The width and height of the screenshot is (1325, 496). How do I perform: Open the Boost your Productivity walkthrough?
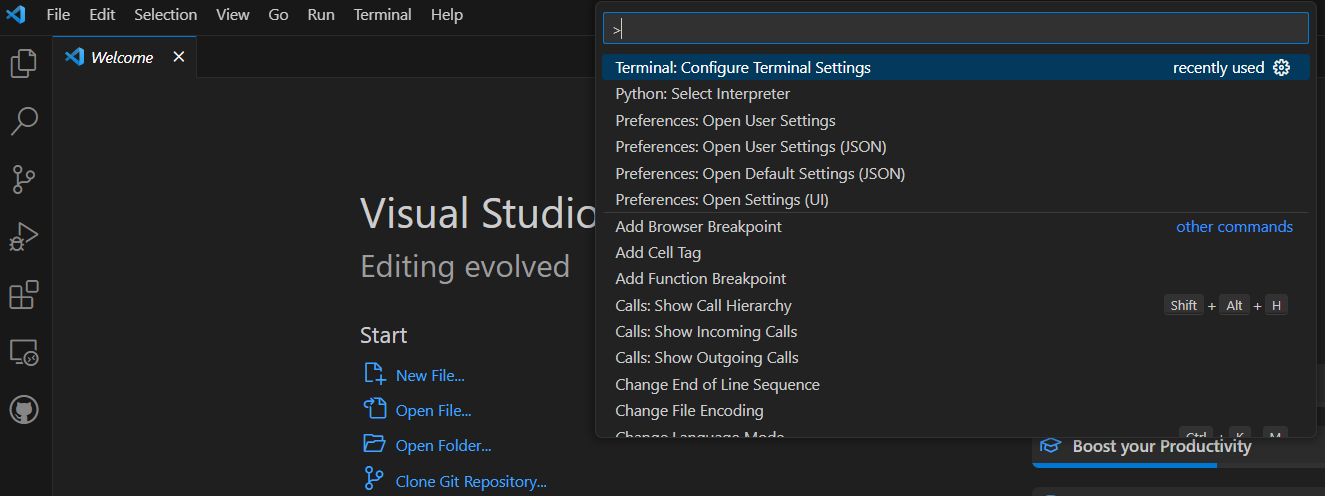tap(1178, 447)
